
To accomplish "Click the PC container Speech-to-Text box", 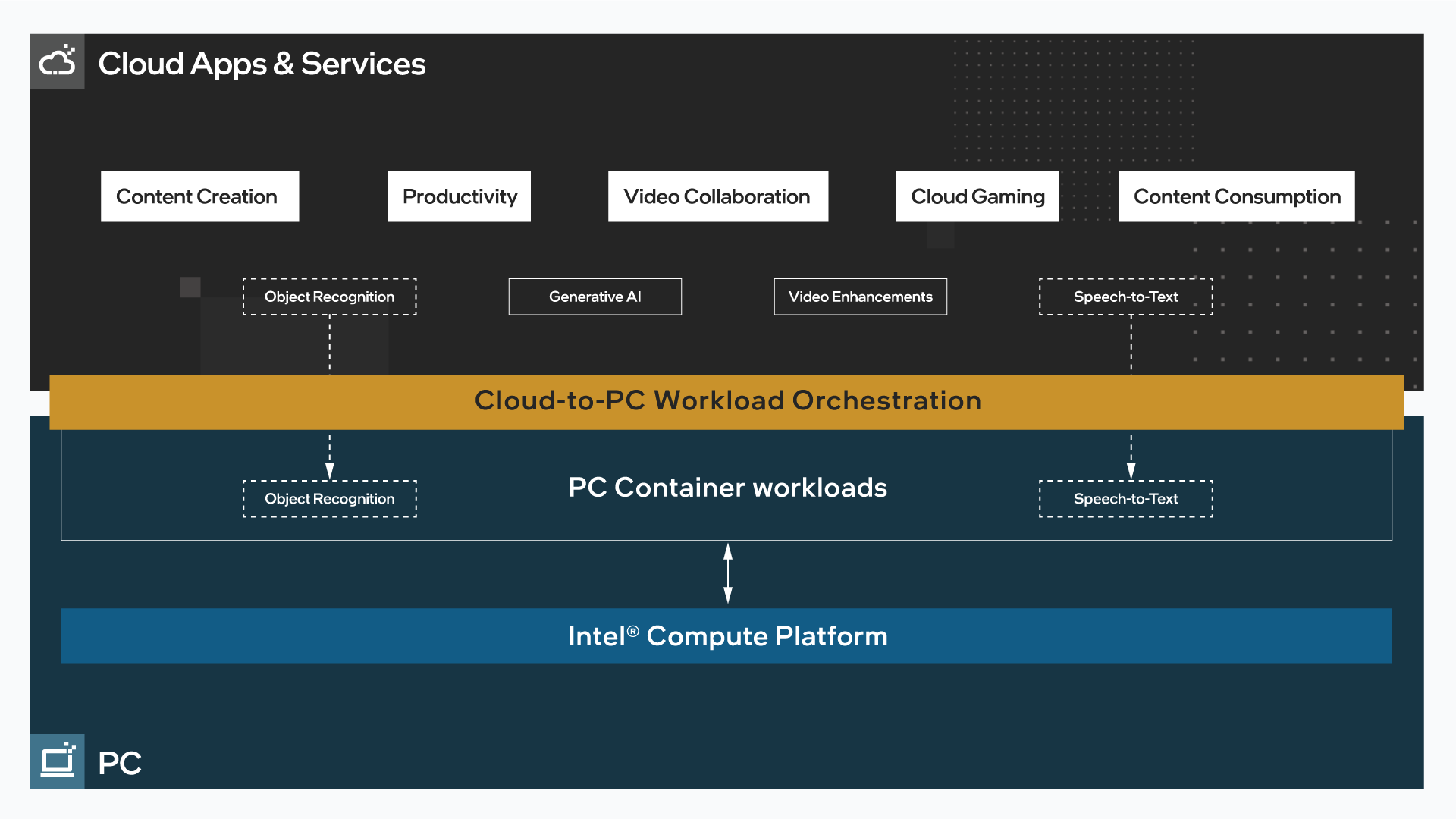I will click(1125, 499).
